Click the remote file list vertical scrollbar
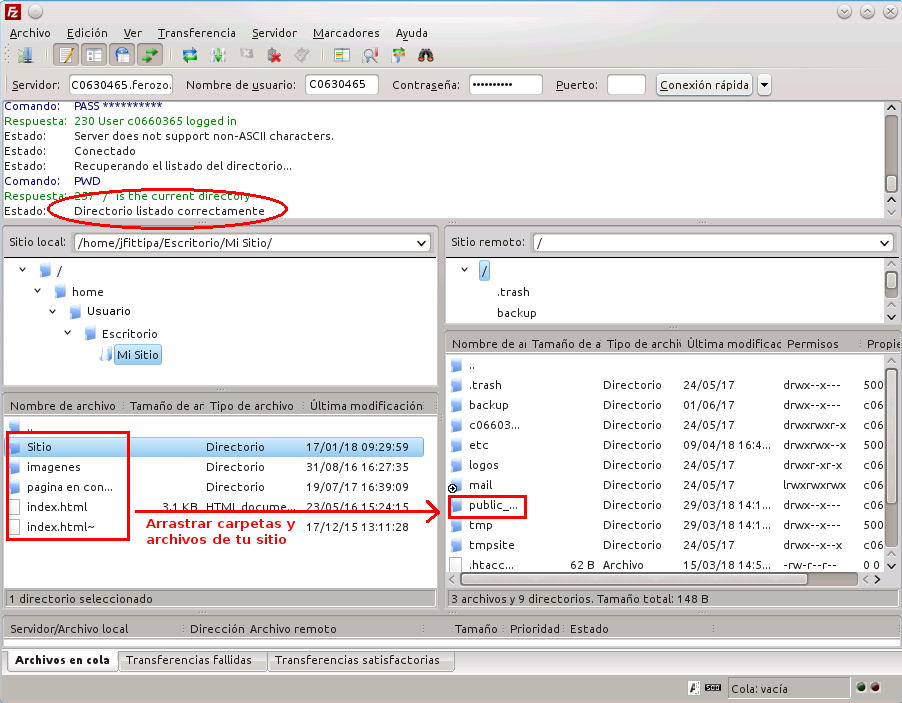 coord(891,463)
